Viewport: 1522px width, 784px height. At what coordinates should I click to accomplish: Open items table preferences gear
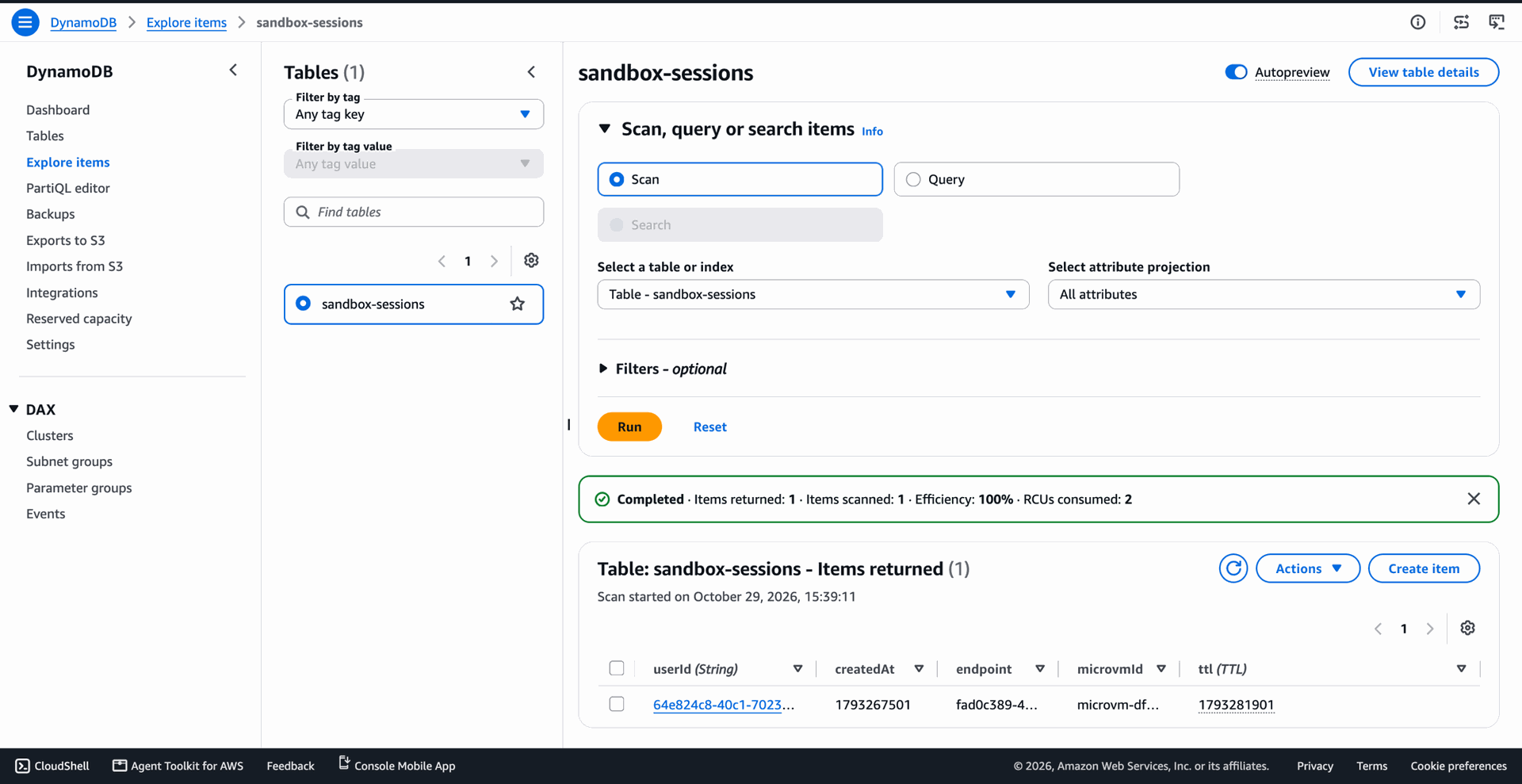point(1467,628)
